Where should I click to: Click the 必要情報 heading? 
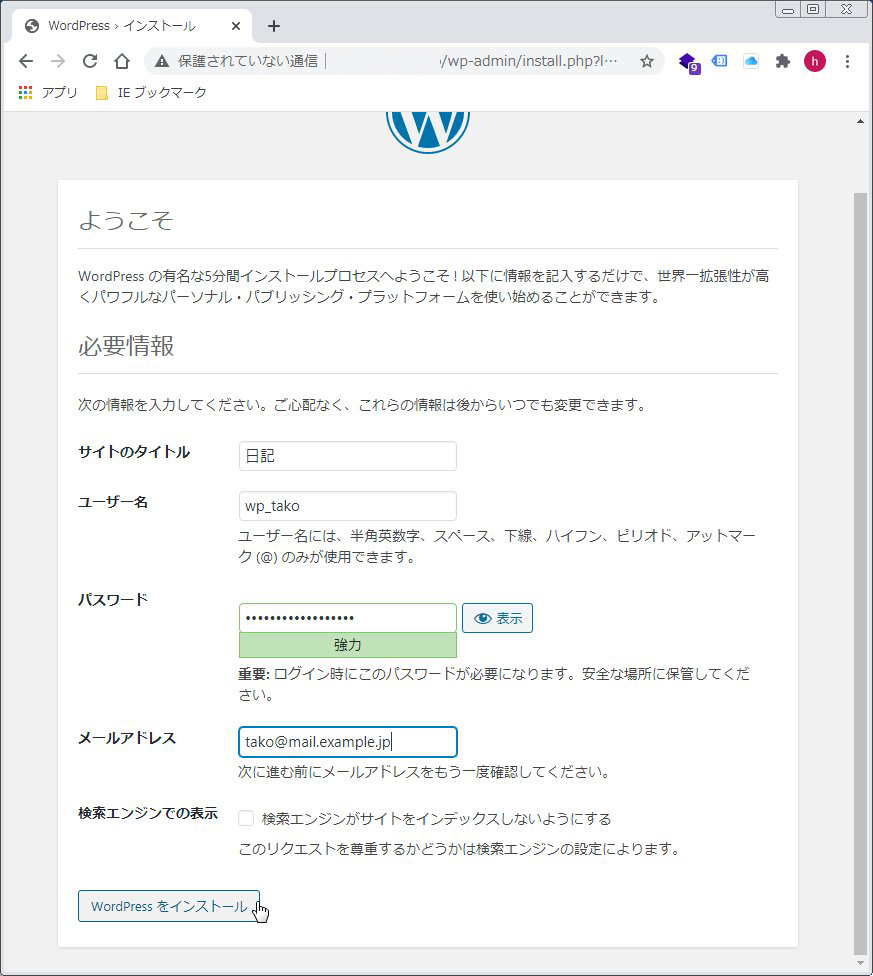click(126, 346)
